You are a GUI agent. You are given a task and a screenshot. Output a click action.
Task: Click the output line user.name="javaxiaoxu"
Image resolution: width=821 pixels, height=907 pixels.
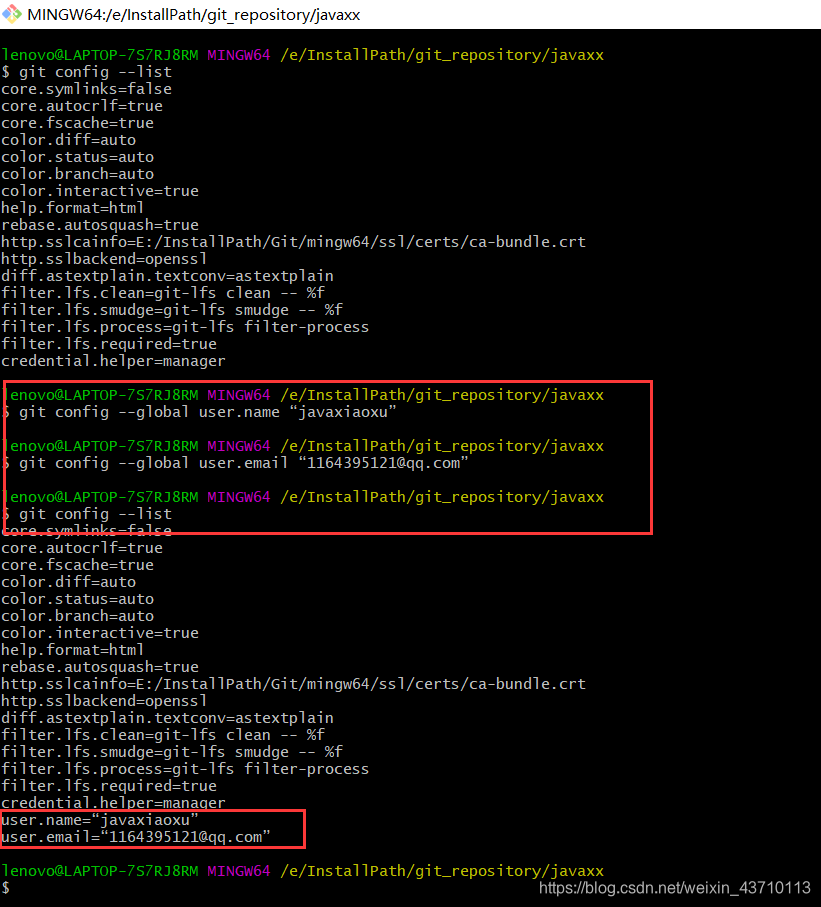click(x=100, y=820)
